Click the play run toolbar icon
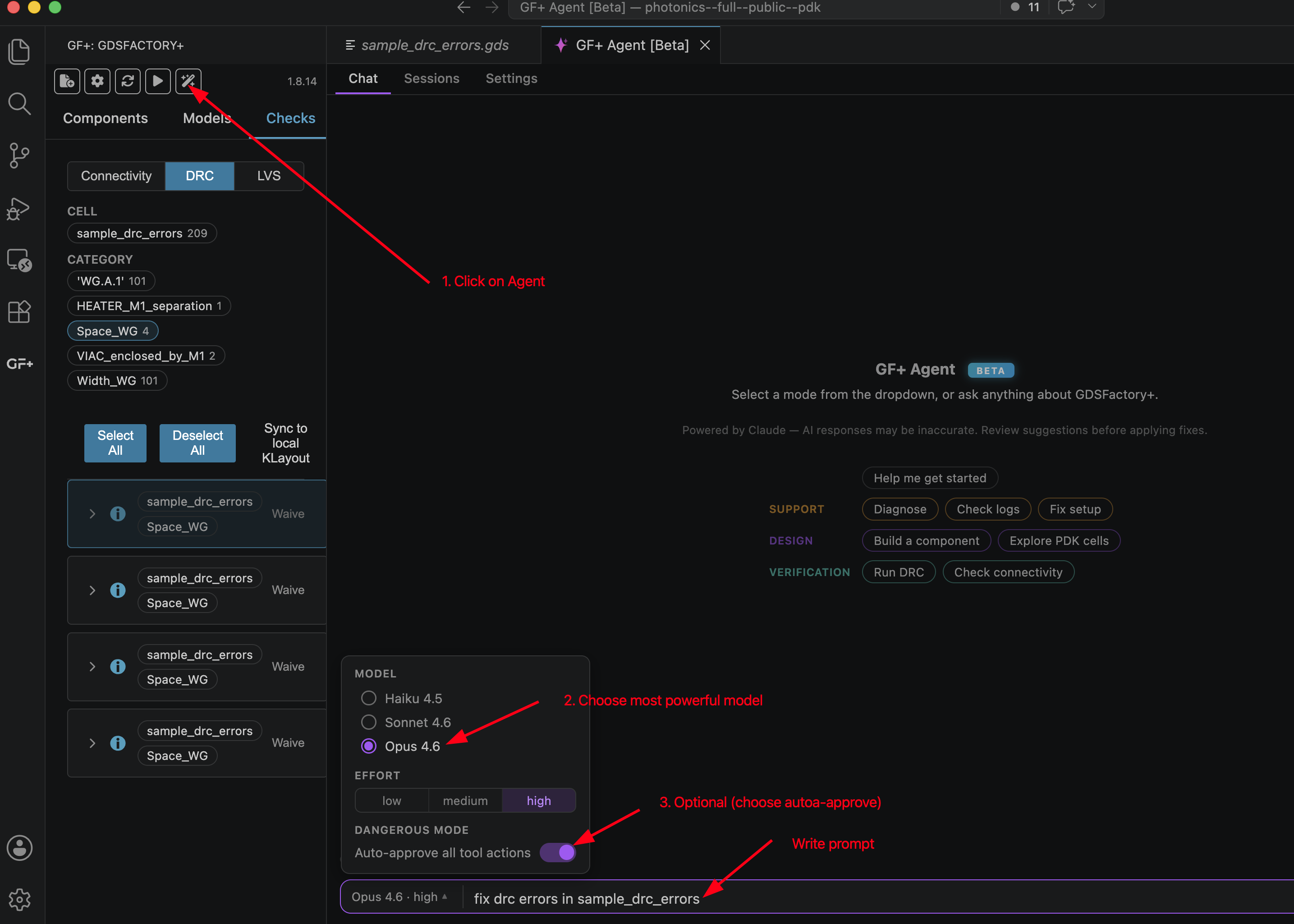The height and width of the screenshot is (924, 1294). click(158, 81)
